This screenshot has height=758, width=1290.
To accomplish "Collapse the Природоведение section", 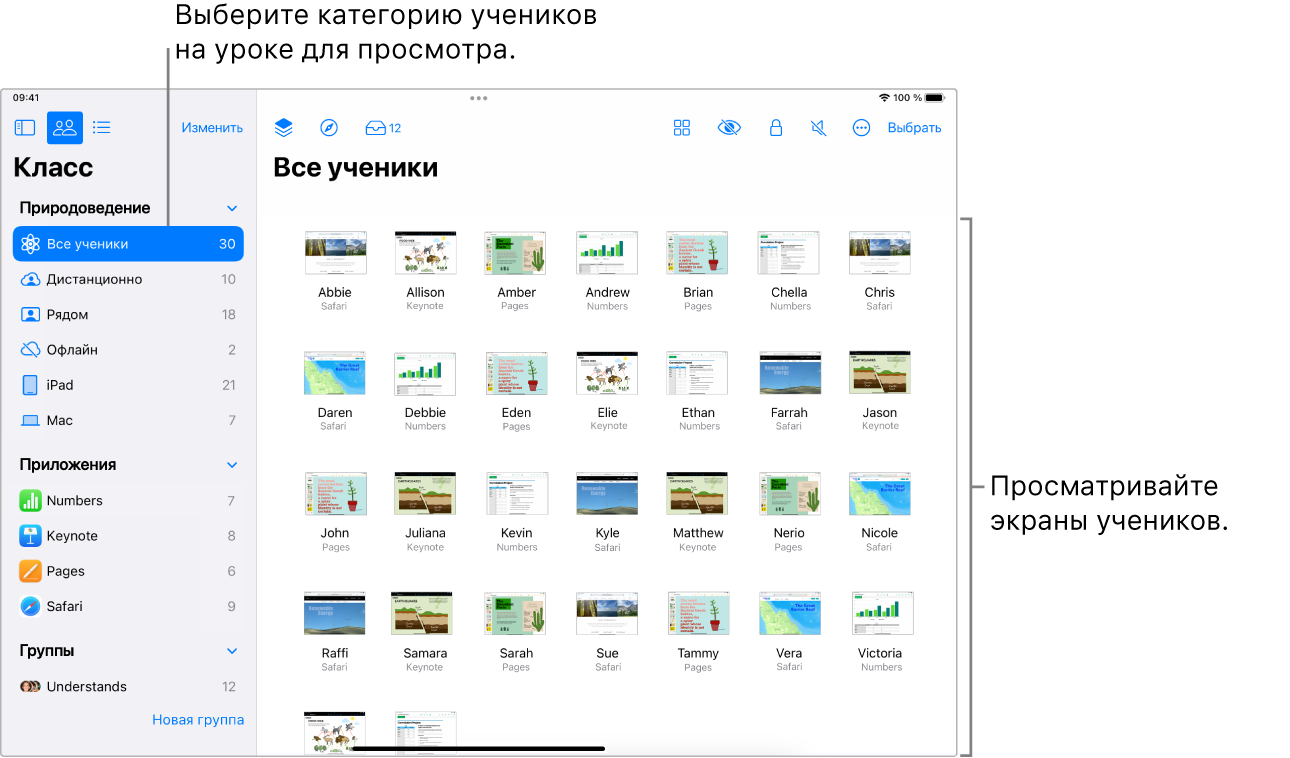I will tap(232, 208).
